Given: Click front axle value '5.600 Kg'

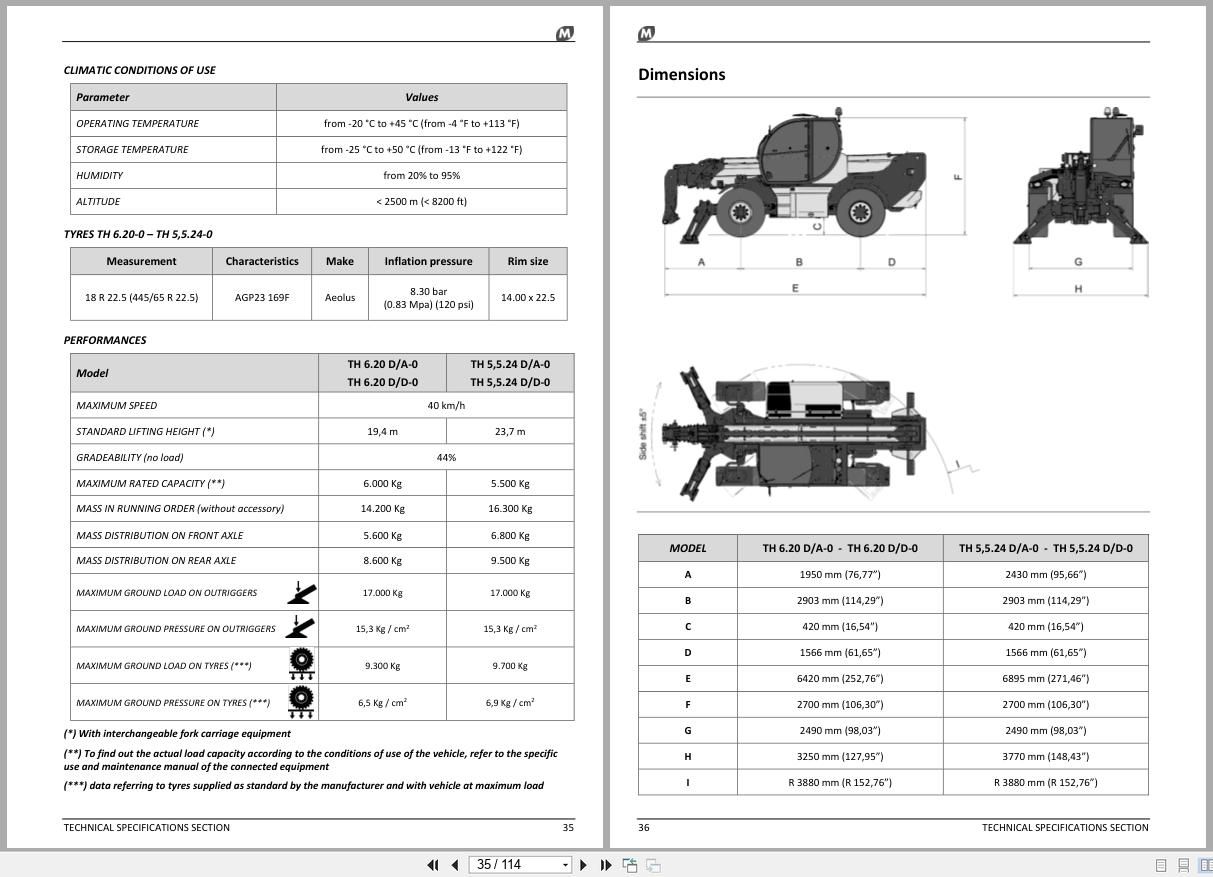Looking at the screenshot, I should [x=382, y=535].
